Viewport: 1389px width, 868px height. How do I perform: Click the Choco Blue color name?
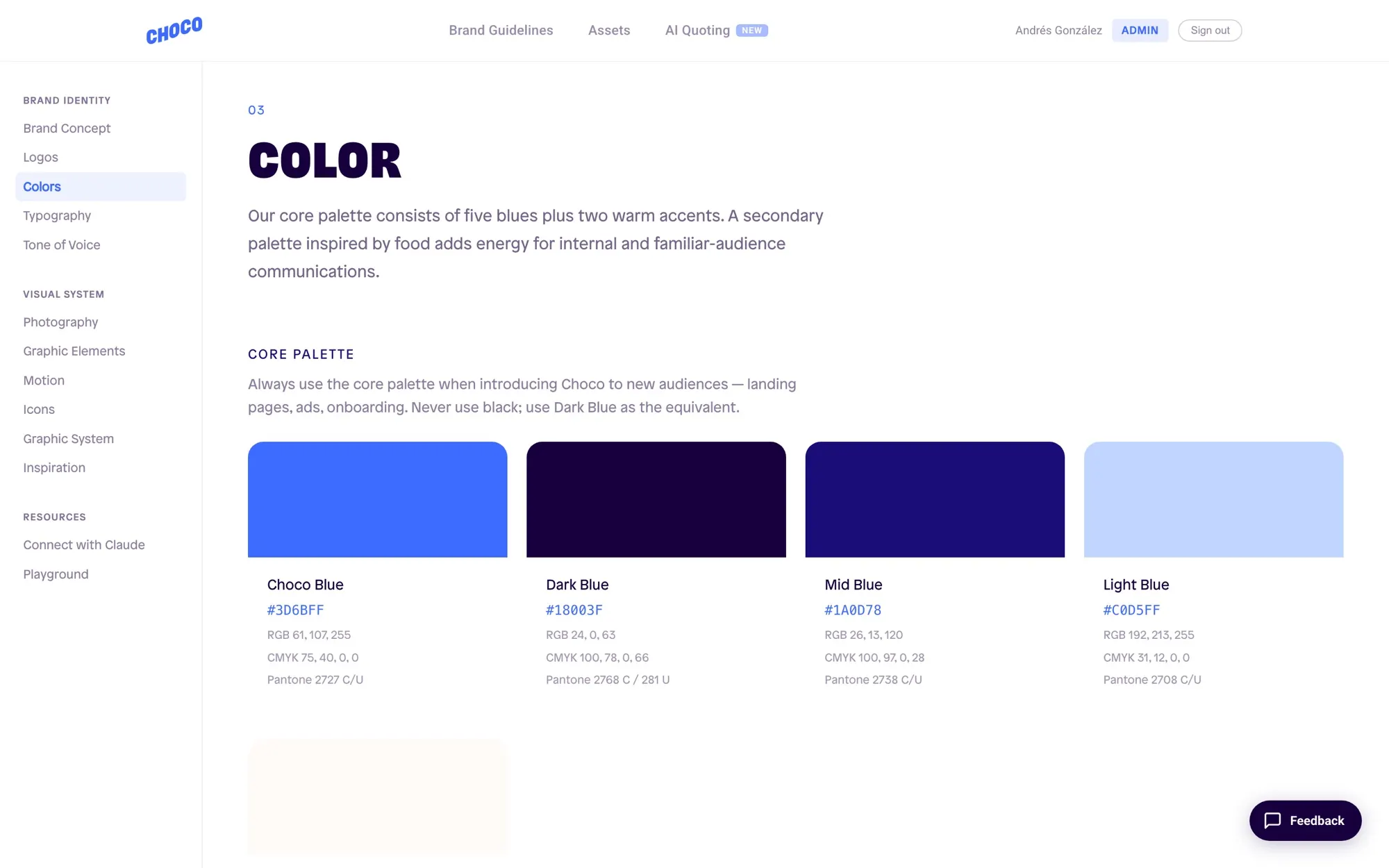(306, 585)
